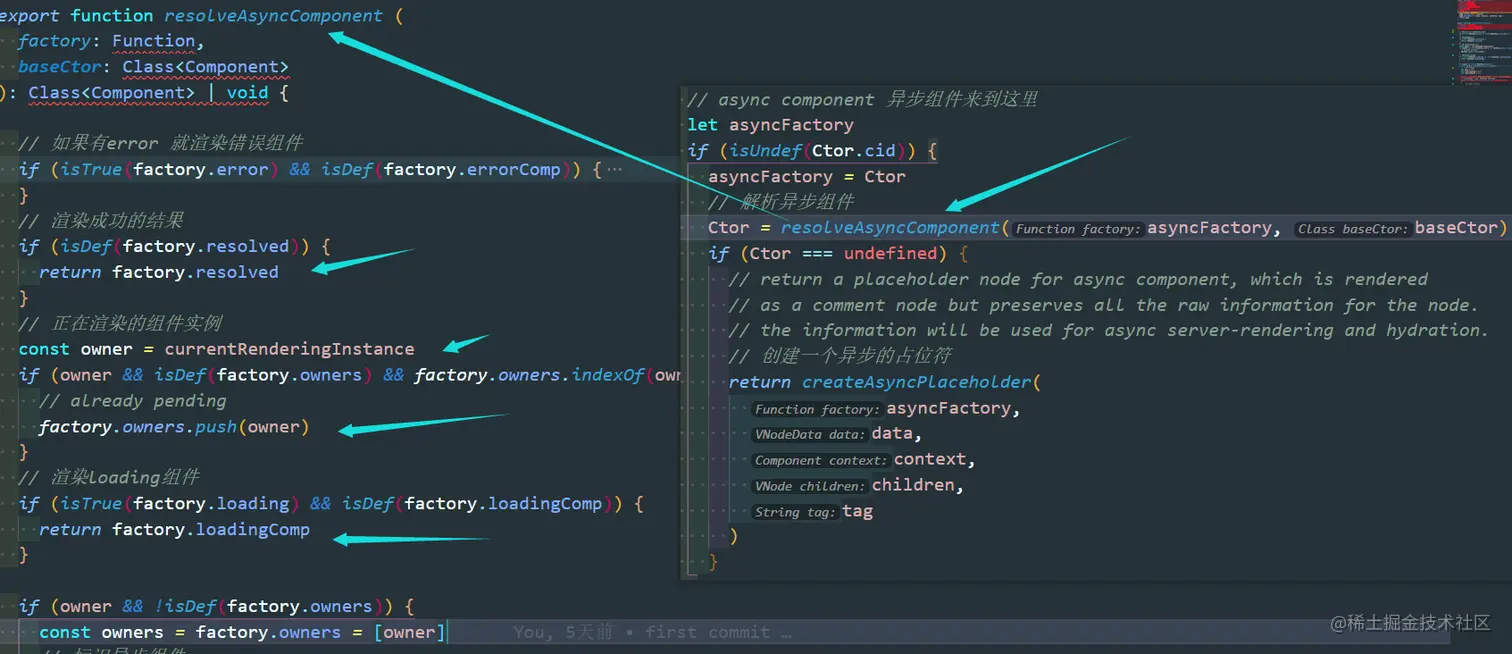Click 'asyncFactory = Ctor' assignment line
This screenshot has width=1512, height=654.
(807, 177)
